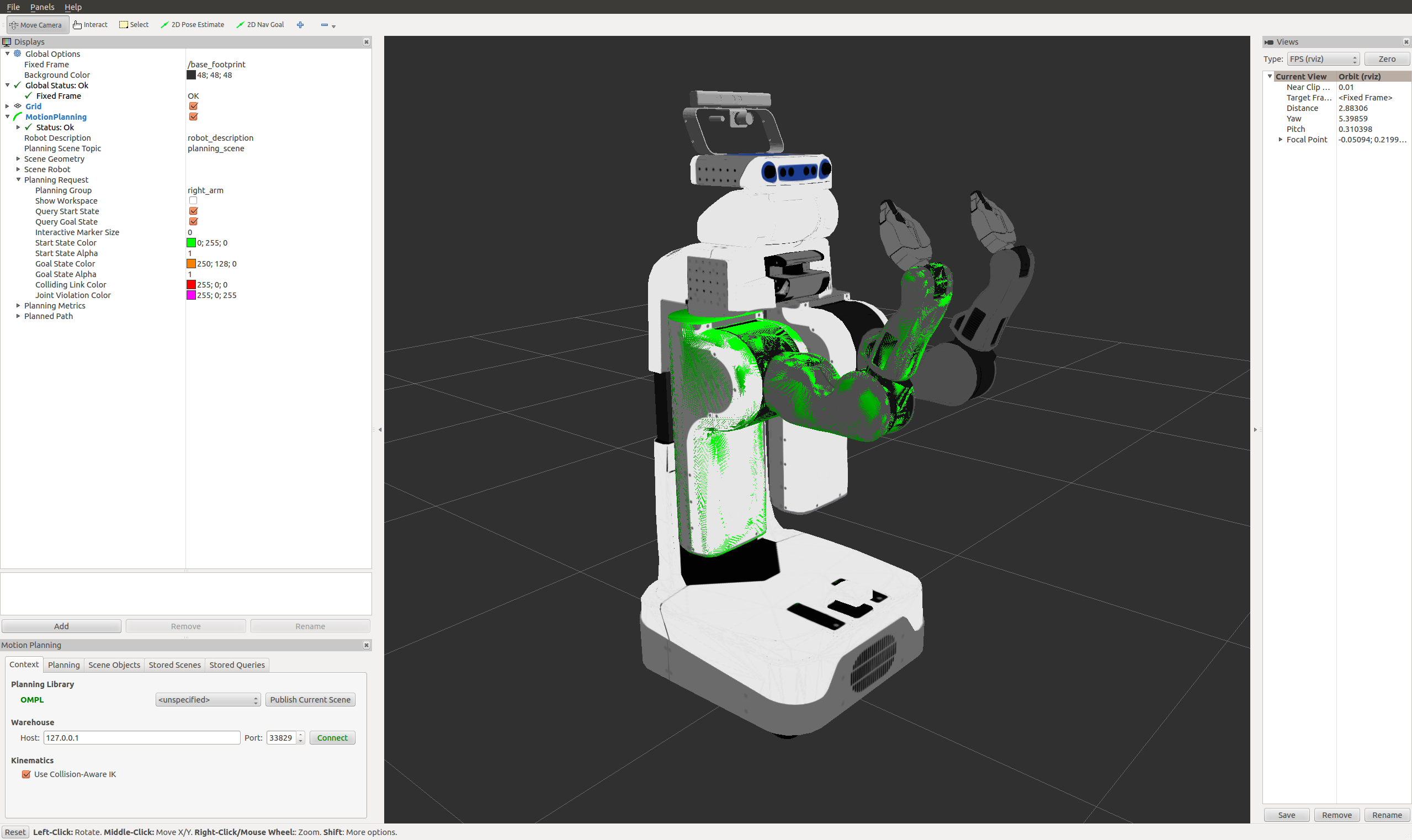Activate the Interact tool
Screen dimensions: 1412x840
[x=91, y=25]
